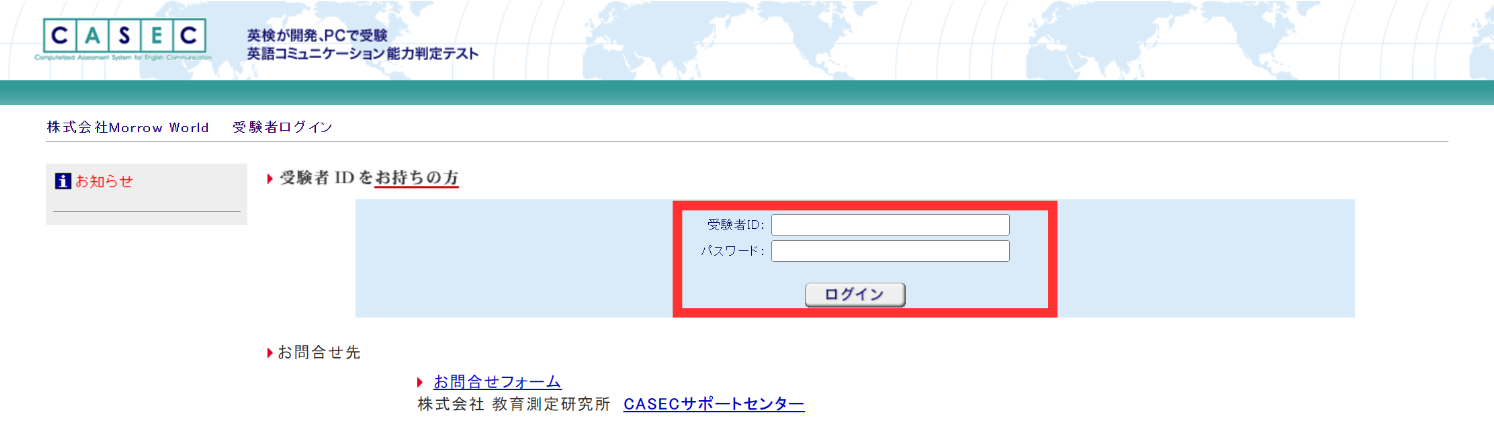Click the blue info icon beside お知らせ
This screenshot has height=441, width=1494.
click(63, 181)
